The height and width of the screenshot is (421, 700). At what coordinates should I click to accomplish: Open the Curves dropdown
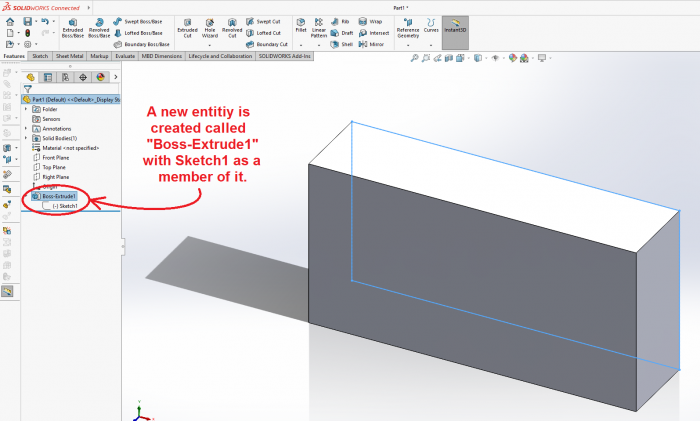(x=431, y=29)
